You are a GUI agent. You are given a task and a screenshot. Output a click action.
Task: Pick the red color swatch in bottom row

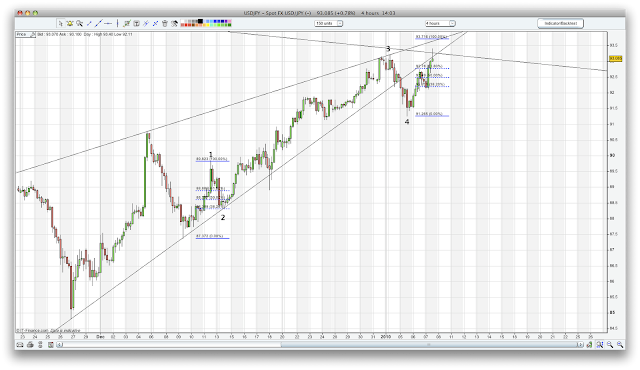(186, 25)
